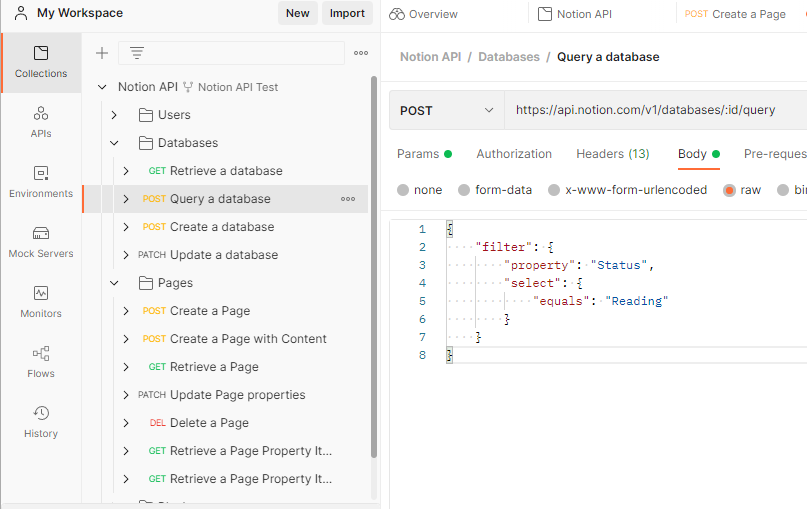Image resolution: width=807 pixels, height=509 pixels.
Task: Select the form-data body type
Action: (x=464, y=190)
